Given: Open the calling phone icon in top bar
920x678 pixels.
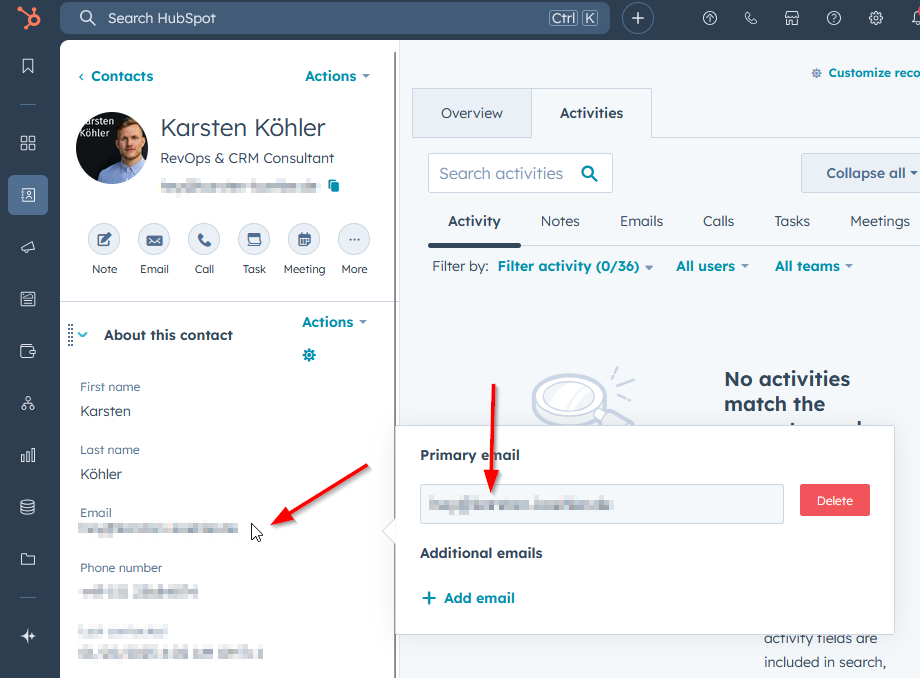Looking at the screenshot, I should pos(750,18).
